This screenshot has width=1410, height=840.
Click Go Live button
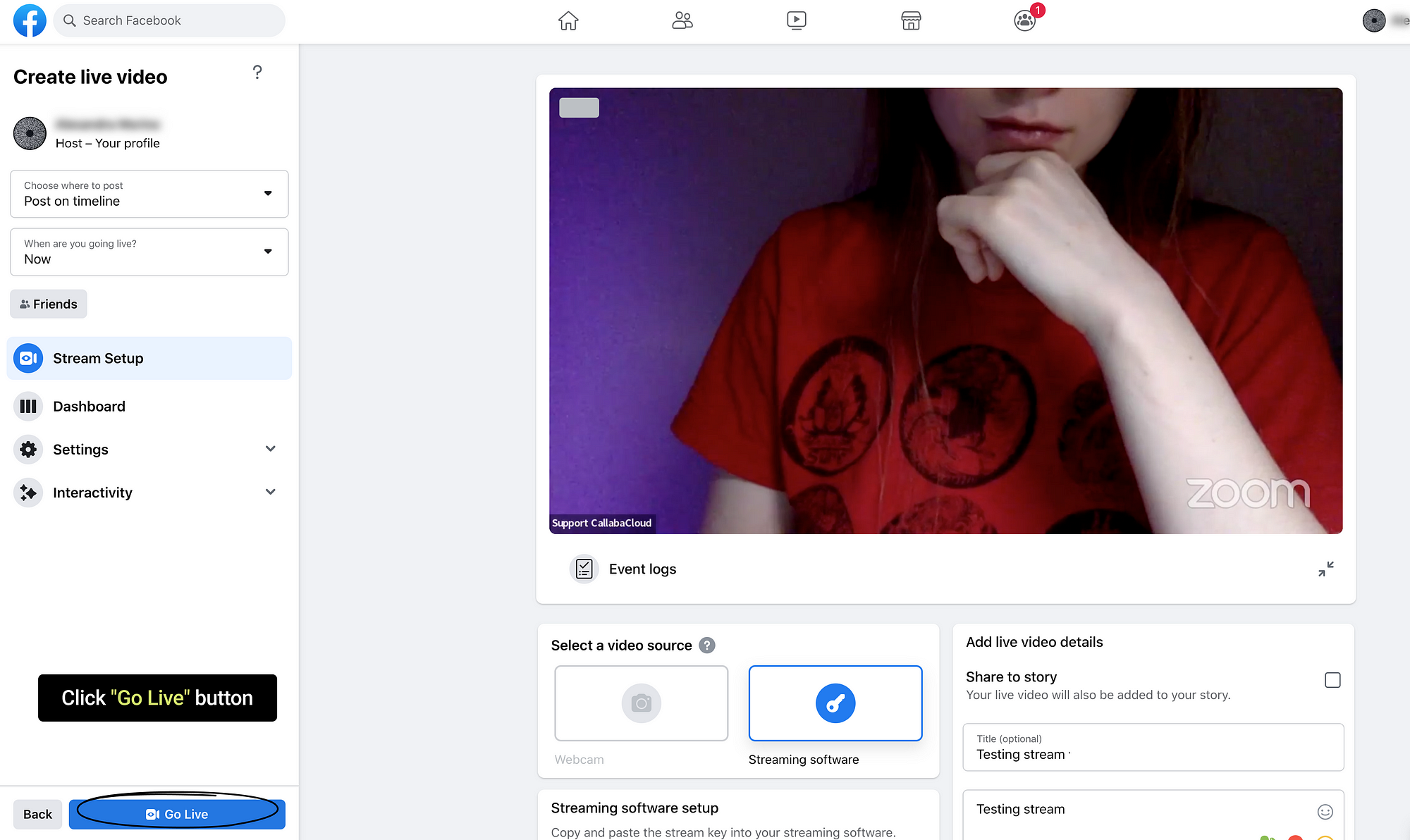coord(177,814)
